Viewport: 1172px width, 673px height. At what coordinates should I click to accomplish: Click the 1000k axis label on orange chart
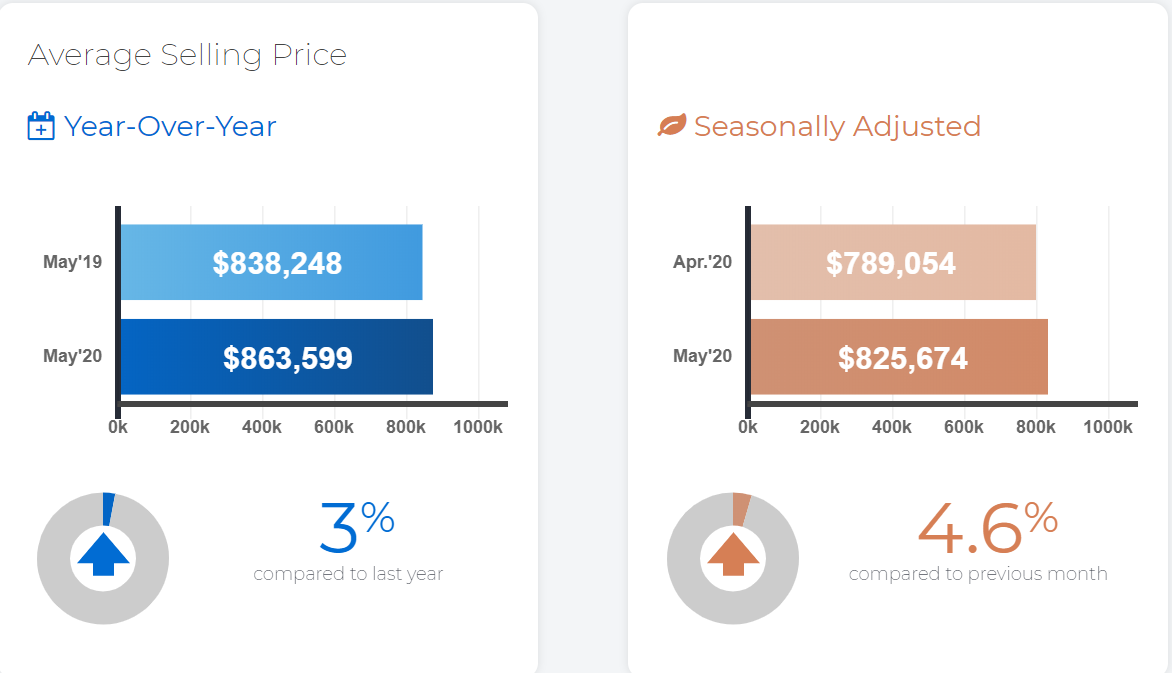pyautogui.click(x=1108, y=427)
